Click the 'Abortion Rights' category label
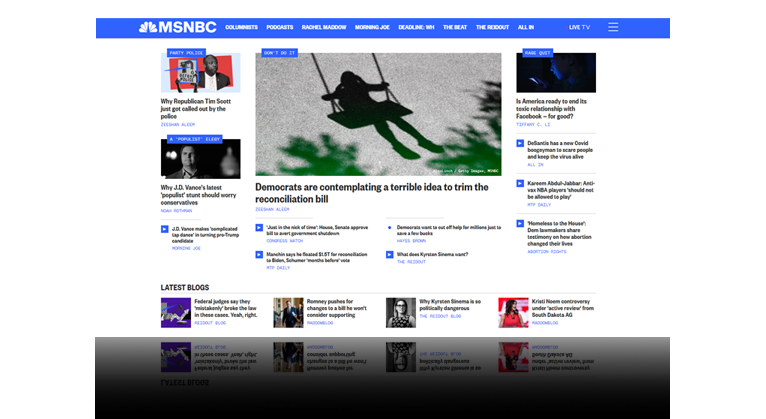 point(547,251)
